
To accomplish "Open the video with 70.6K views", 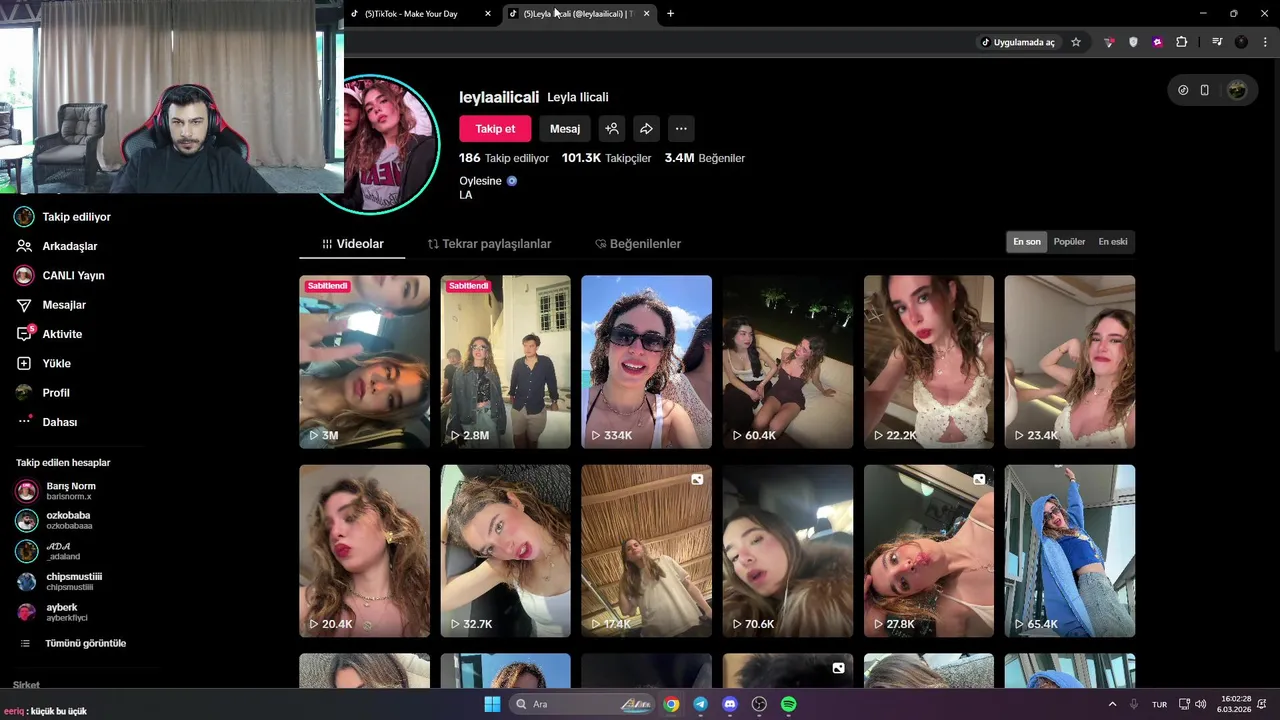I will tap(787, 551).
